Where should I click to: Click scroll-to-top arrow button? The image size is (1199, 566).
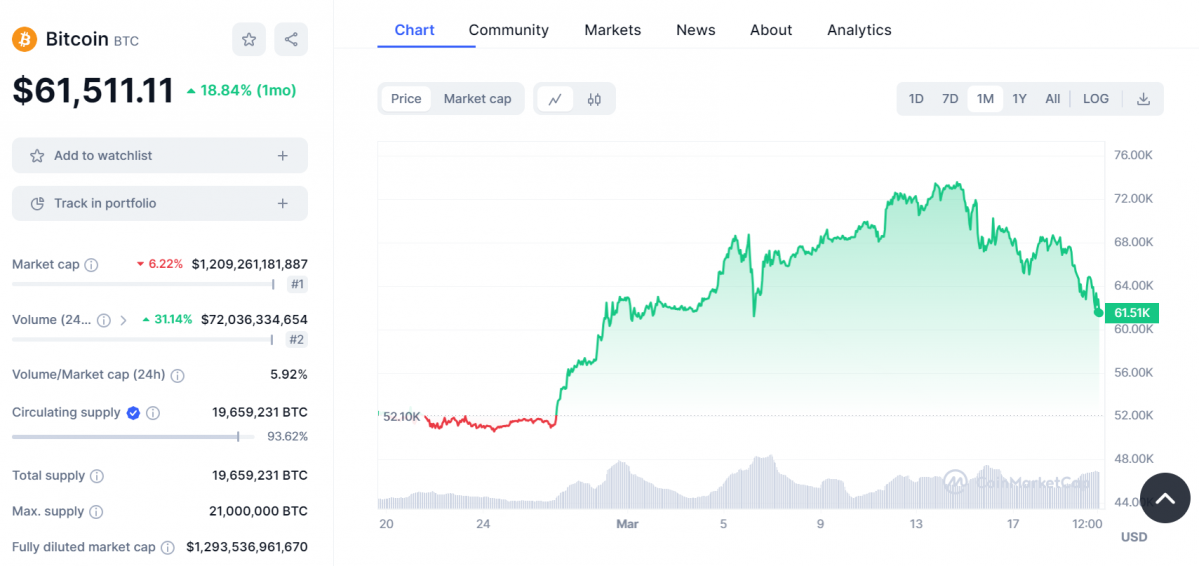[1165, 498]
